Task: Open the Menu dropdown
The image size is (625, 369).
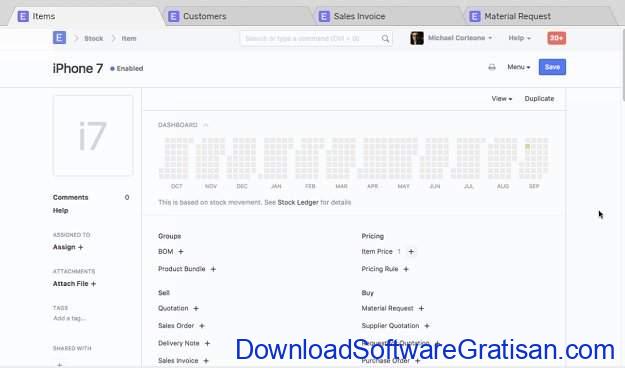Action: coord(519,67)
